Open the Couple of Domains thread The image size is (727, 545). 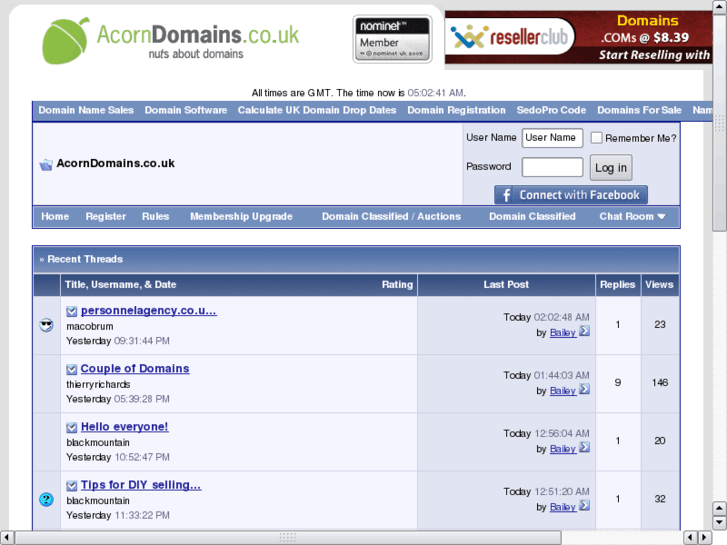click(135, 369)
